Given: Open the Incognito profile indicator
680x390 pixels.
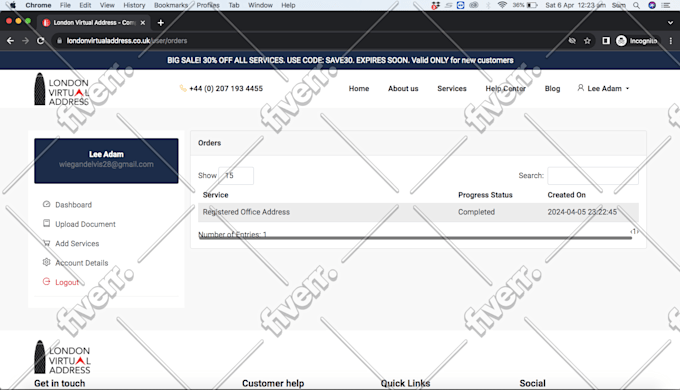Looking at the screenshot, I should (x=637, y=41).
